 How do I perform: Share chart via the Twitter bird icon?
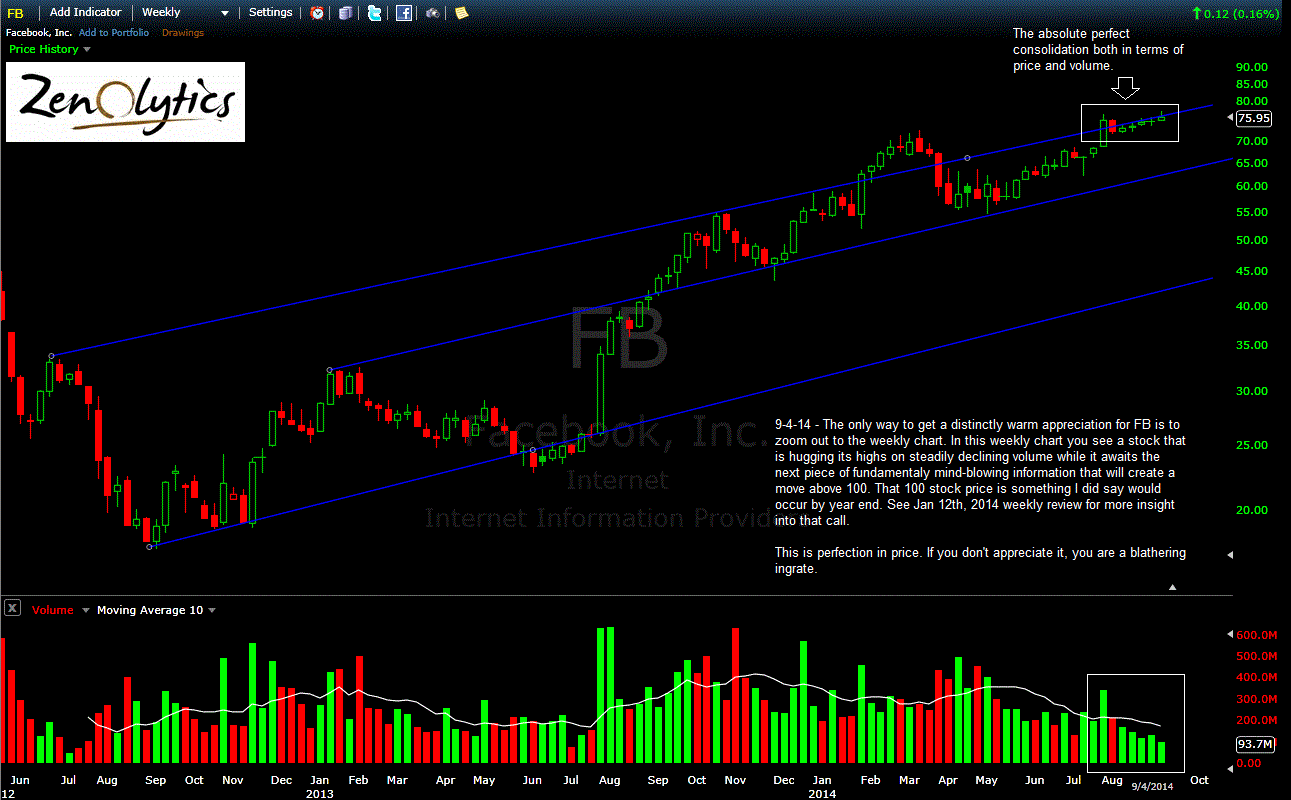point(374,13)
